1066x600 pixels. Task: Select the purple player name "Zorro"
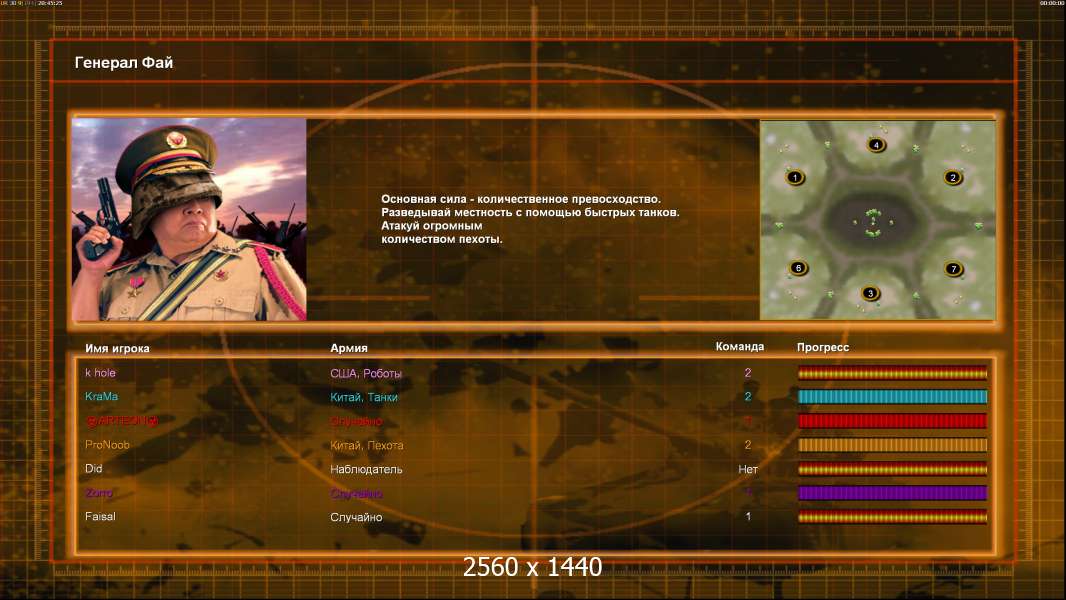99,493
